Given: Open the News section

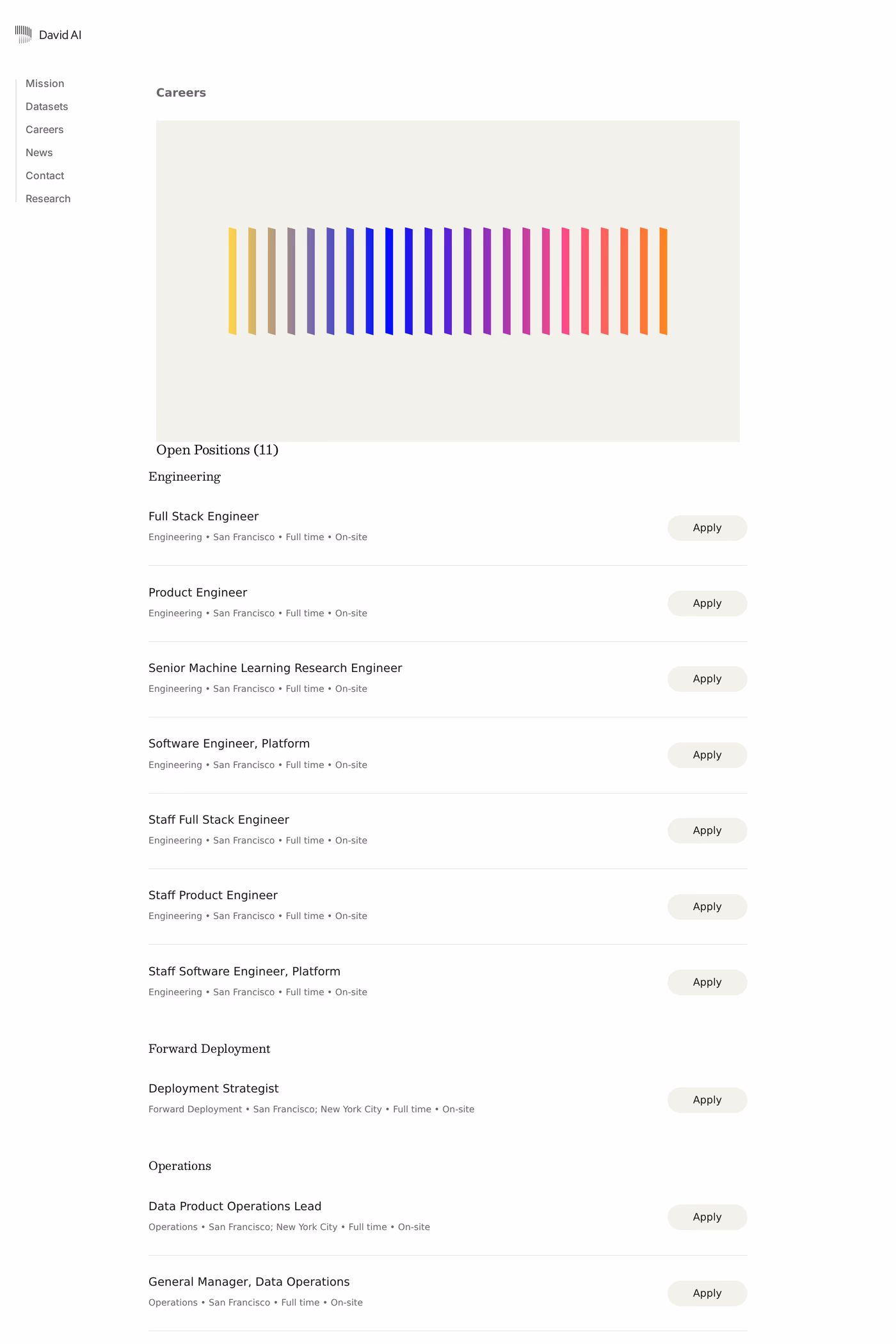Looking at the screenshot, I should click(x=39, y=153).
